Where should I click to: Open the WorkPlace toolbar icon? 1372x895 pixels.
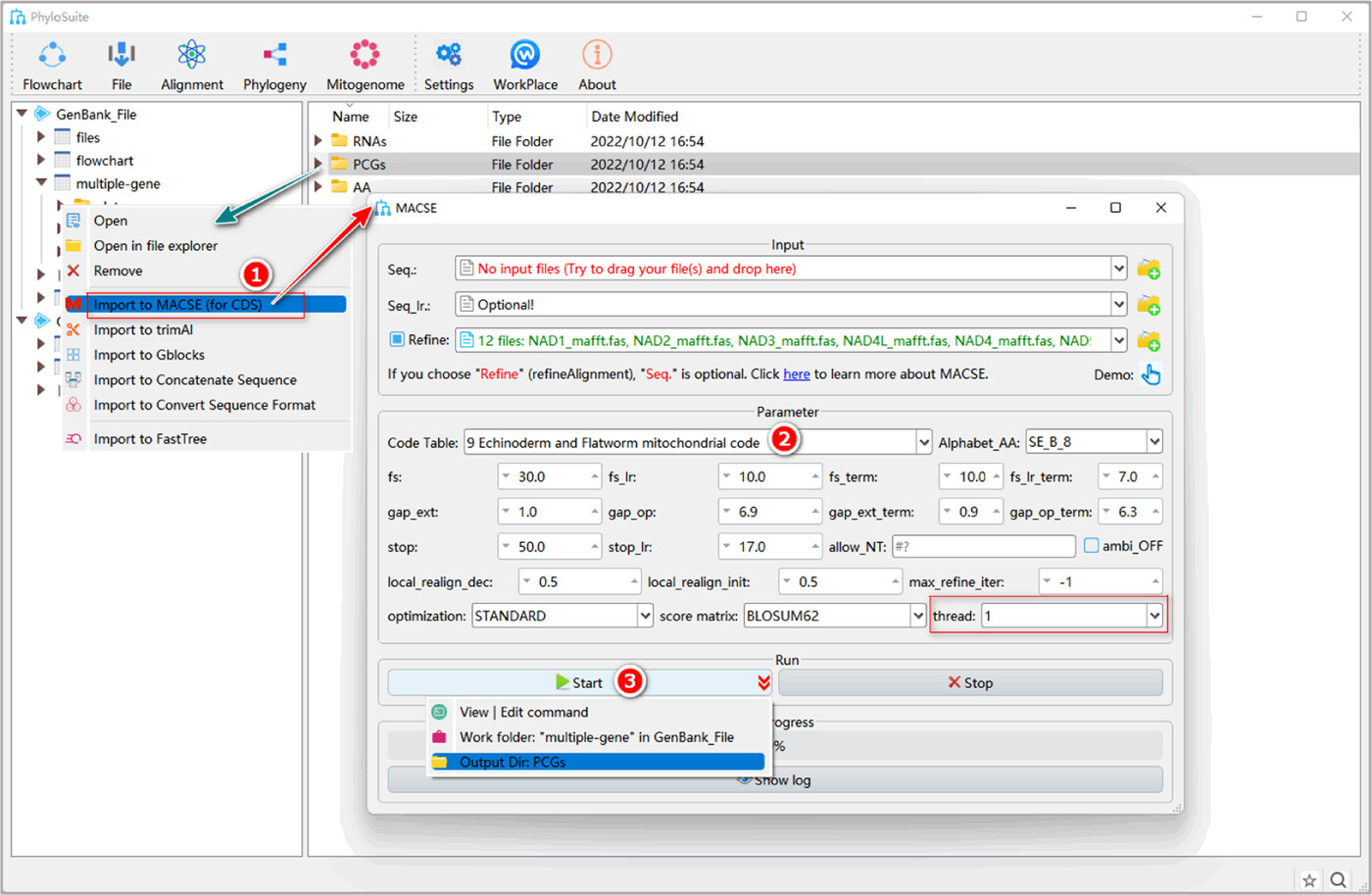click(x=525, y=55)
